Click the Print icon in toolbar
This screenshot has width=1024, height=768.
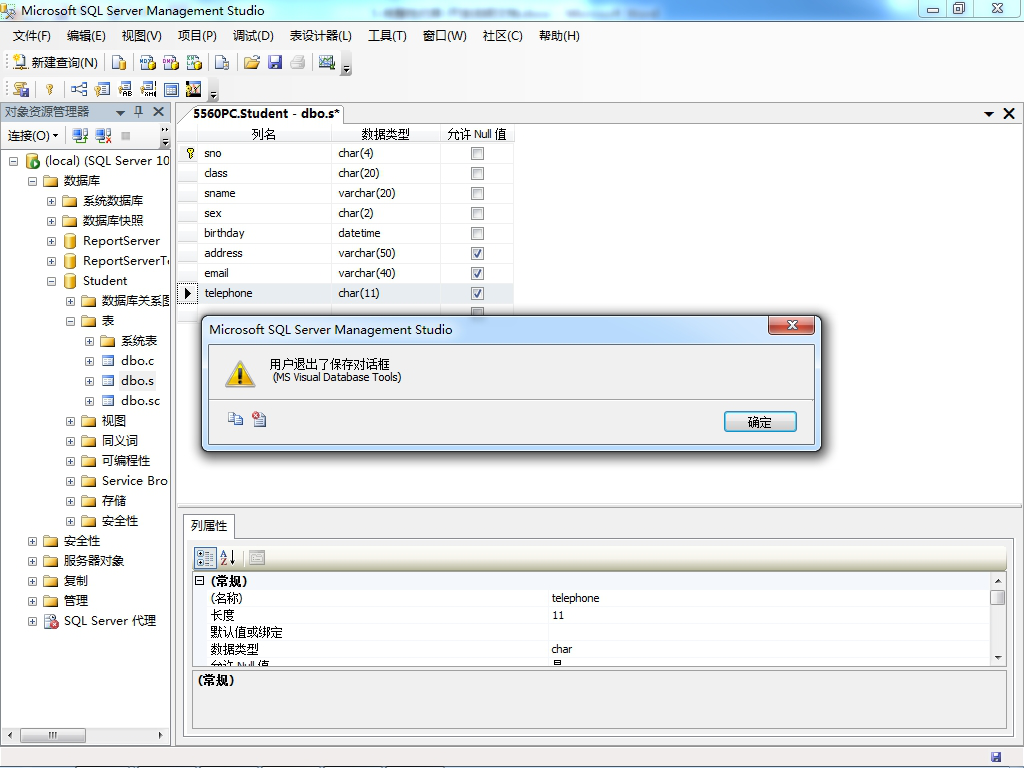coord(298,63)
